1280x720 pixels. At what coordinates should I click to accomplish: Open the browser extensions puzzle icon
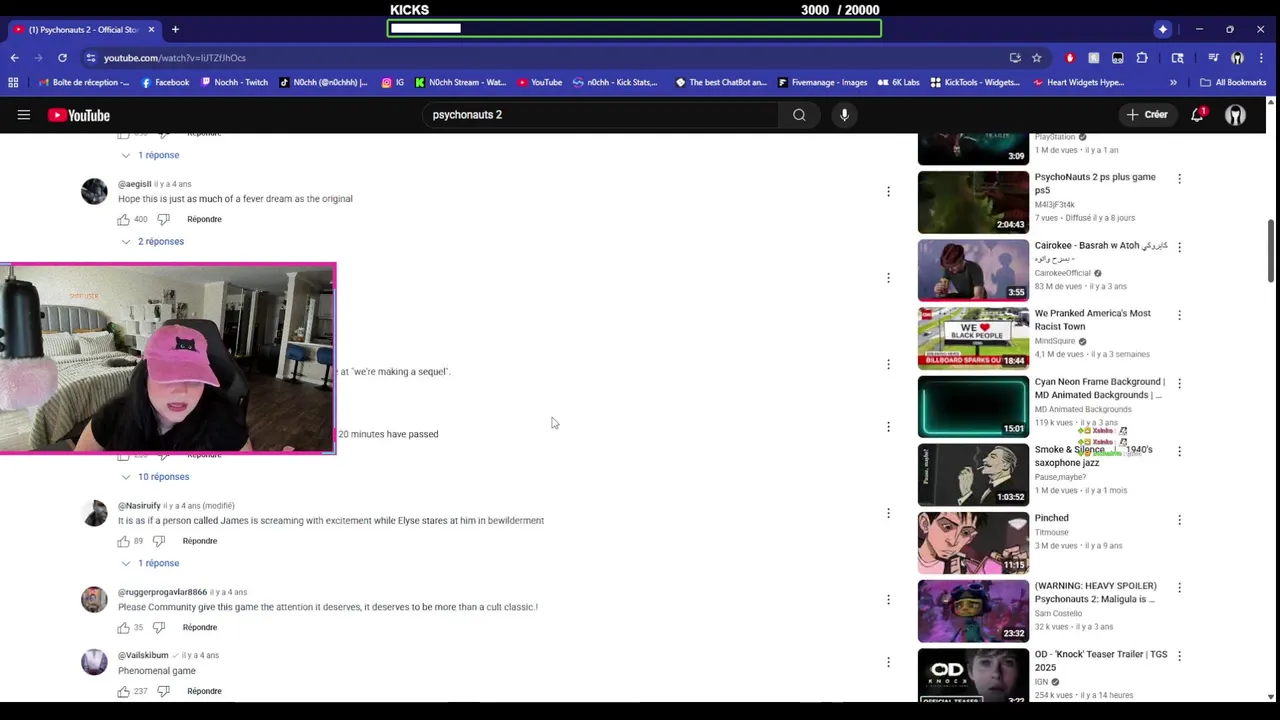1142,58
